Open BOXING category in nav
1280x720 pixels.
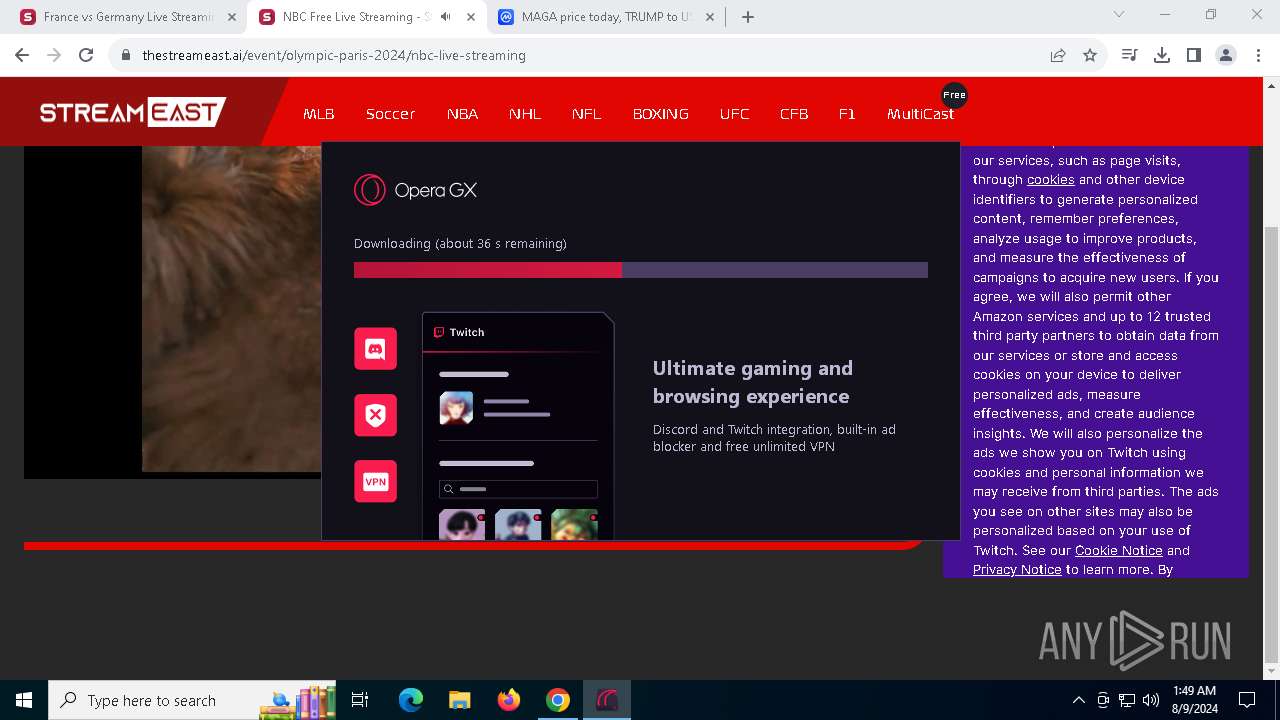click(661, 114)
